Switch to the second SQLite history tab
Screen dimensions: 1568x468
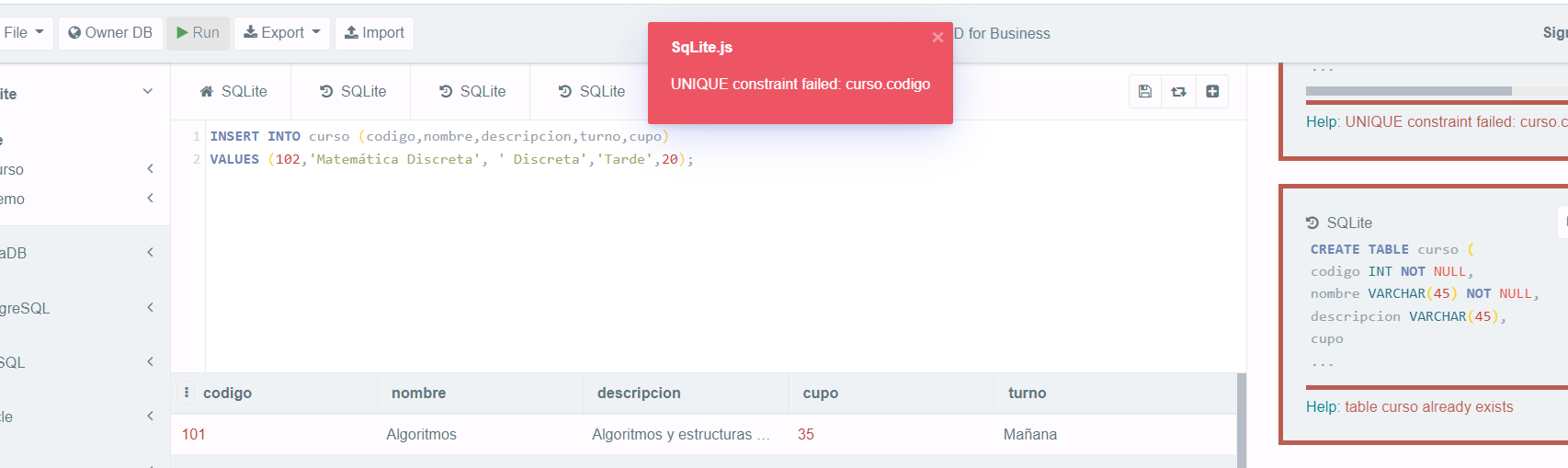pyautogui.click(x=353, y=92)
